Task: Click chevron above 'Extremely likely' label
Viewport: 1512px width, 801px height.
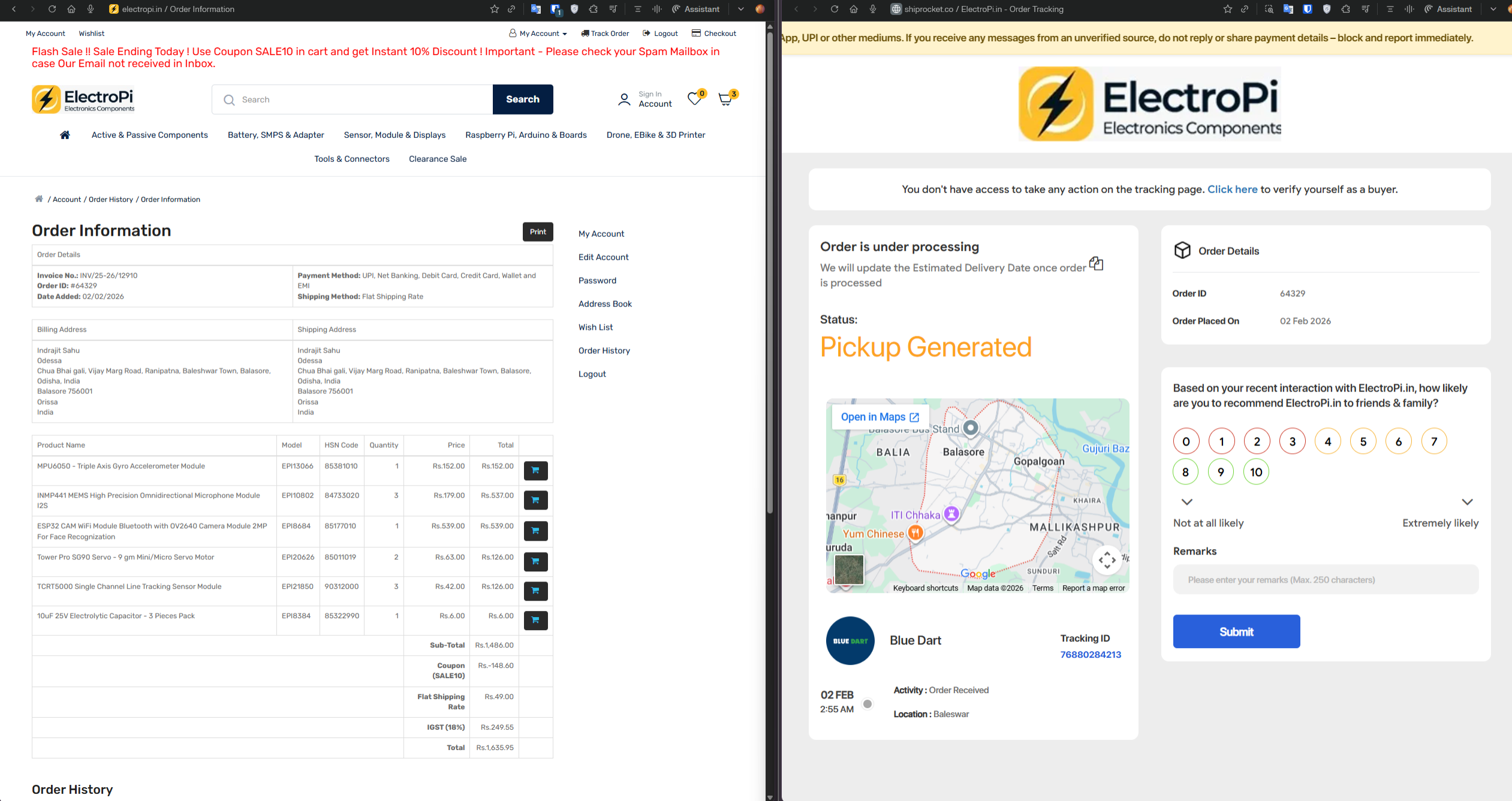Action: point(1467,502)
